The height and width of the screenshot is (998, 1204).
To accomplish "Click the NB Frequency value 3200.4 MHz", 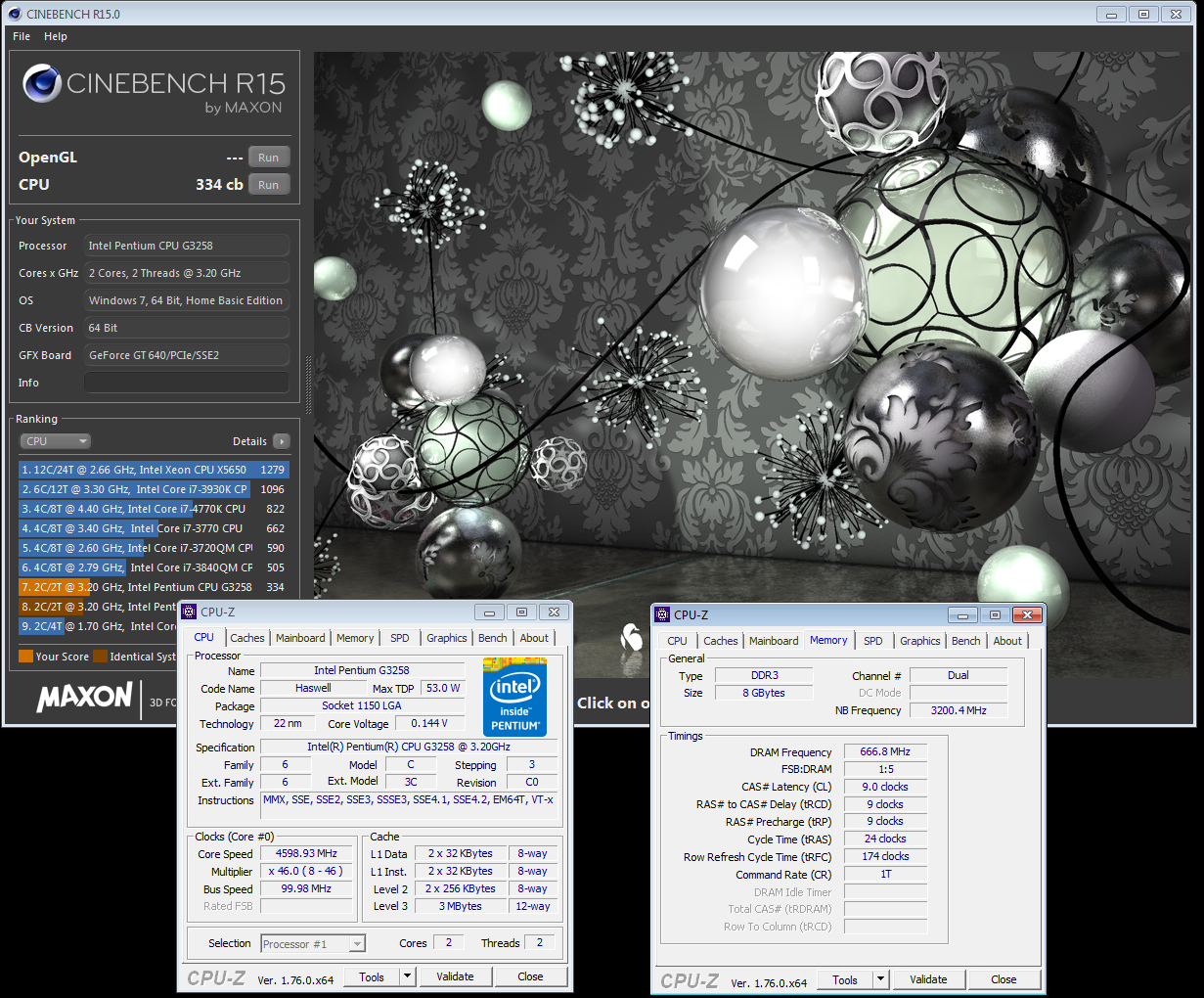I will tap(959, 710).
